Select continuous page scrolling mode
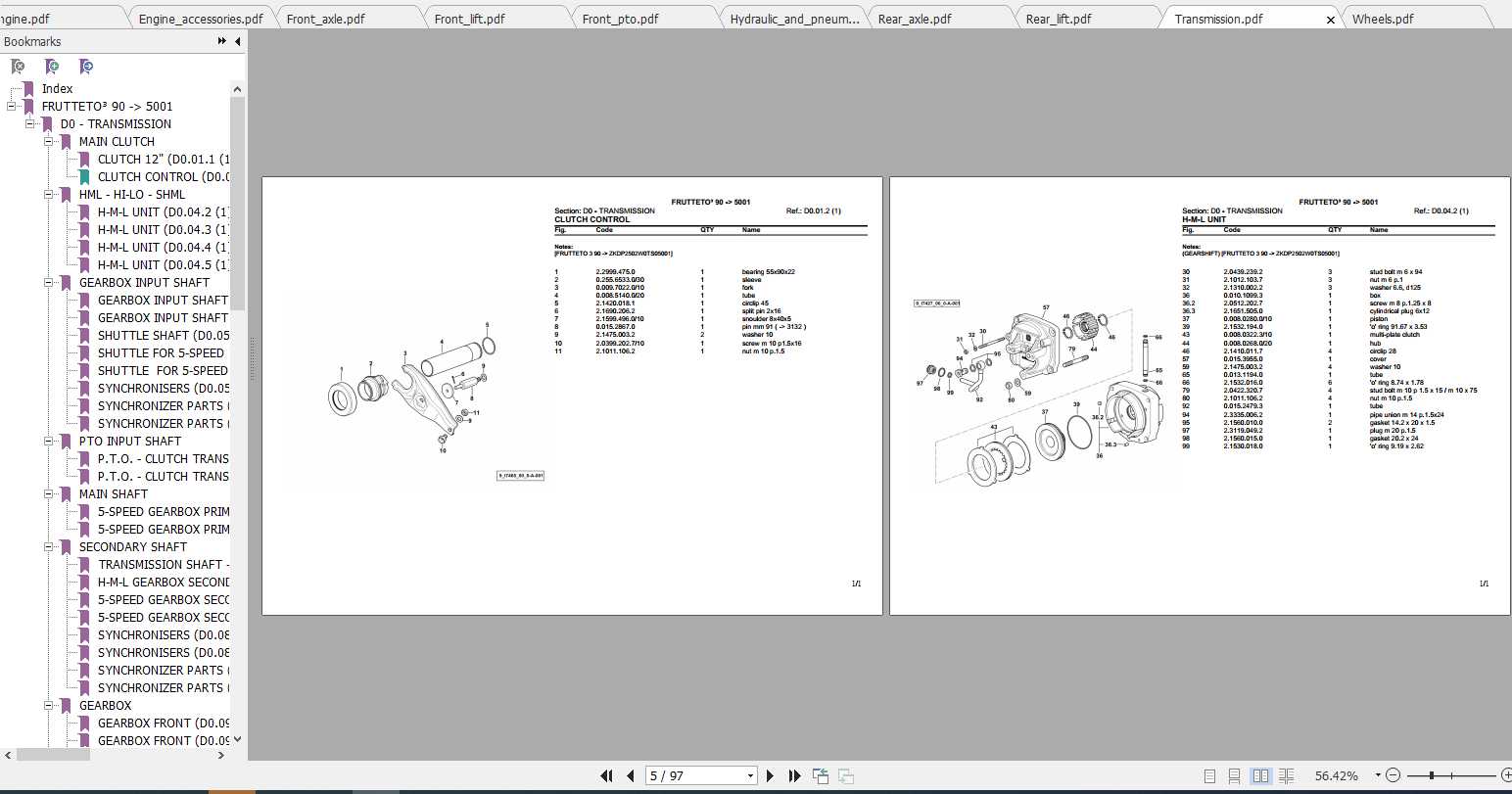The width and height of the screenshot is (1512, 794). coord(1235,775)
